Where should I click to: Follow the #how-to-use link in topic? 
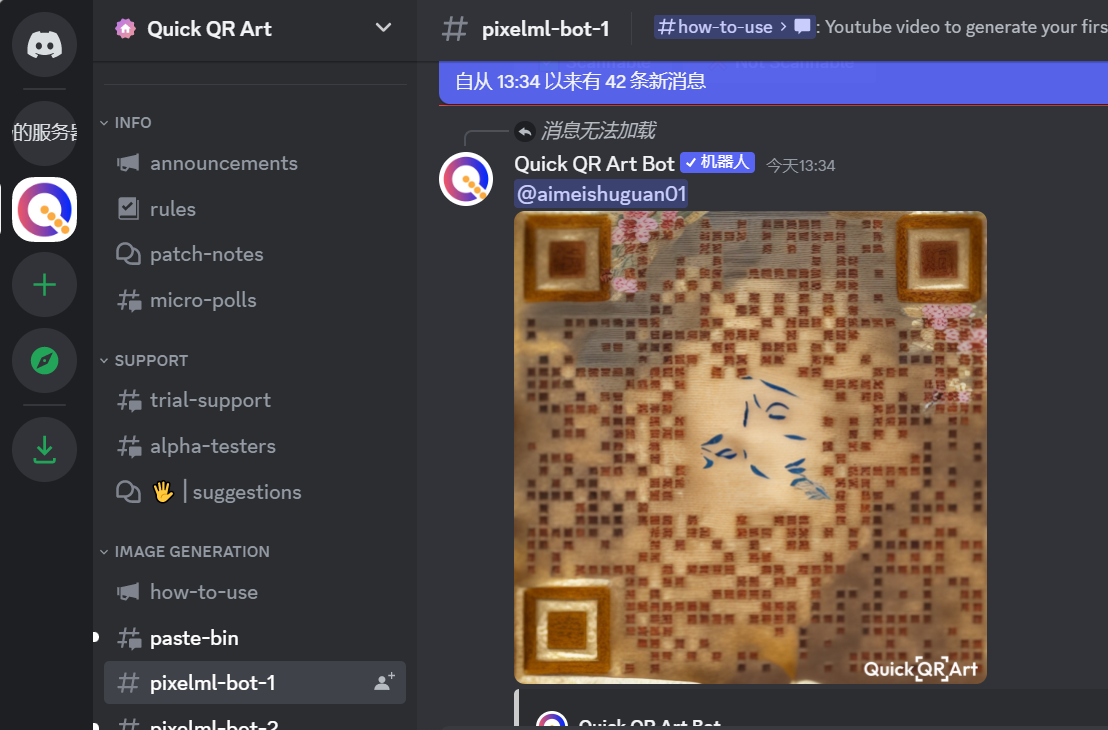[714, 27]
